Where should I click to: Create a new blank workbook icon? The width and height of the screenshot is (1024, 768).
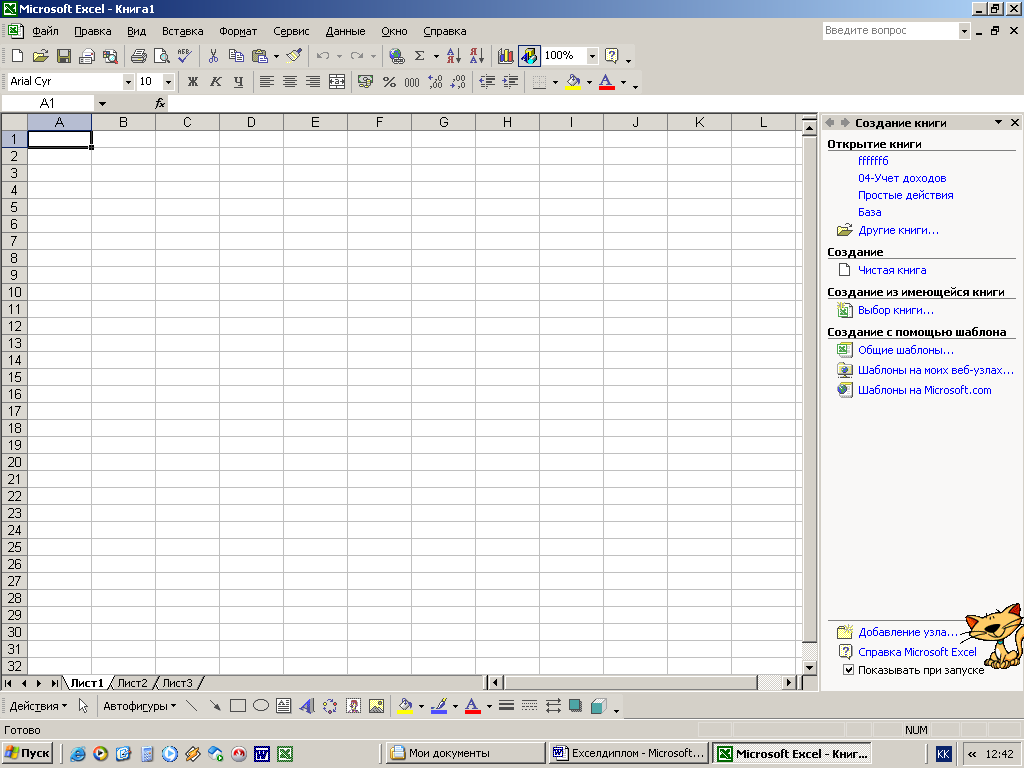click(18, 56)
